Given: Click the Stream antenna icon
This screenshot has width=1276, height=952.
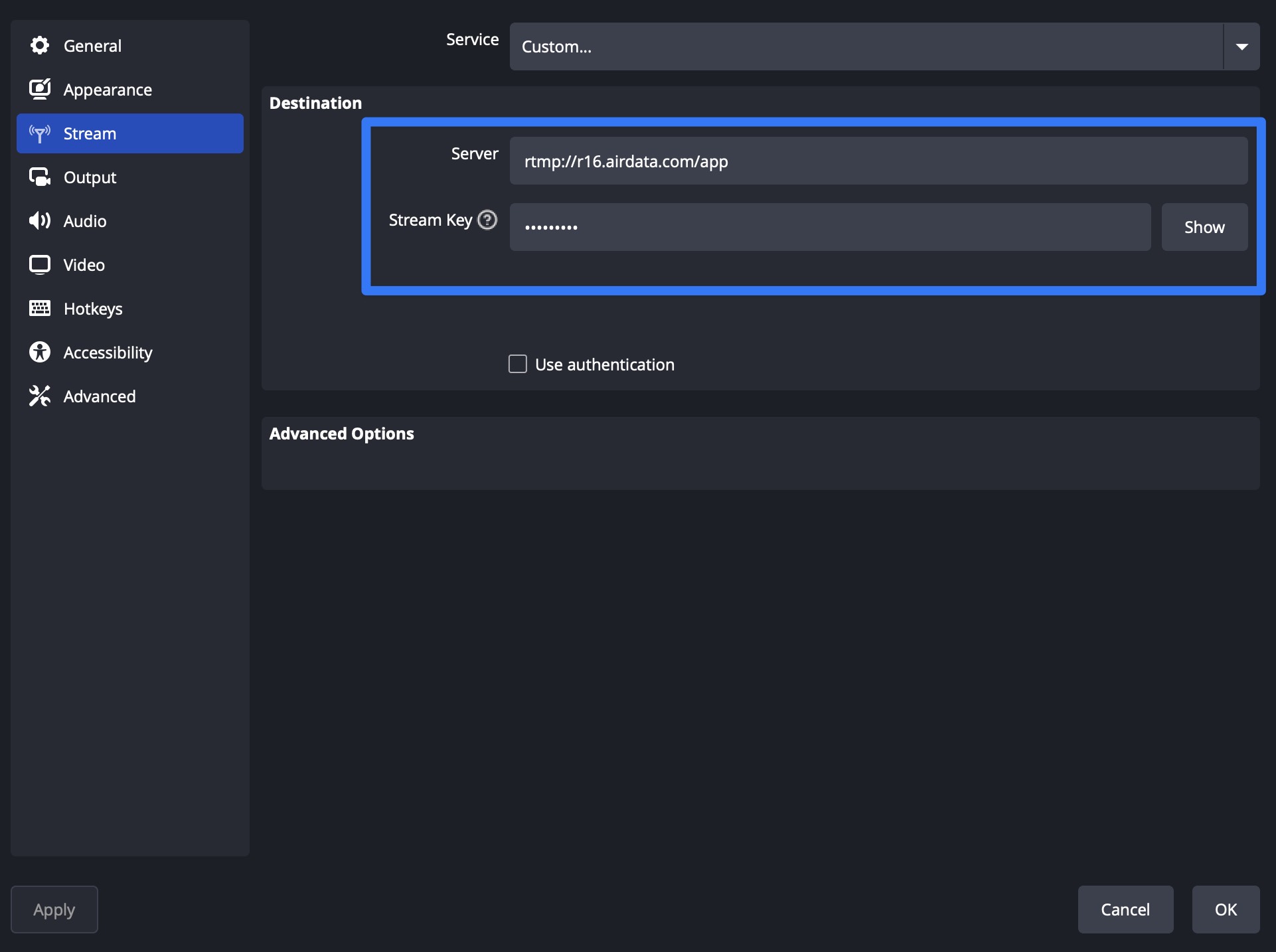Looking at the screenshot, I should point(40,133).
